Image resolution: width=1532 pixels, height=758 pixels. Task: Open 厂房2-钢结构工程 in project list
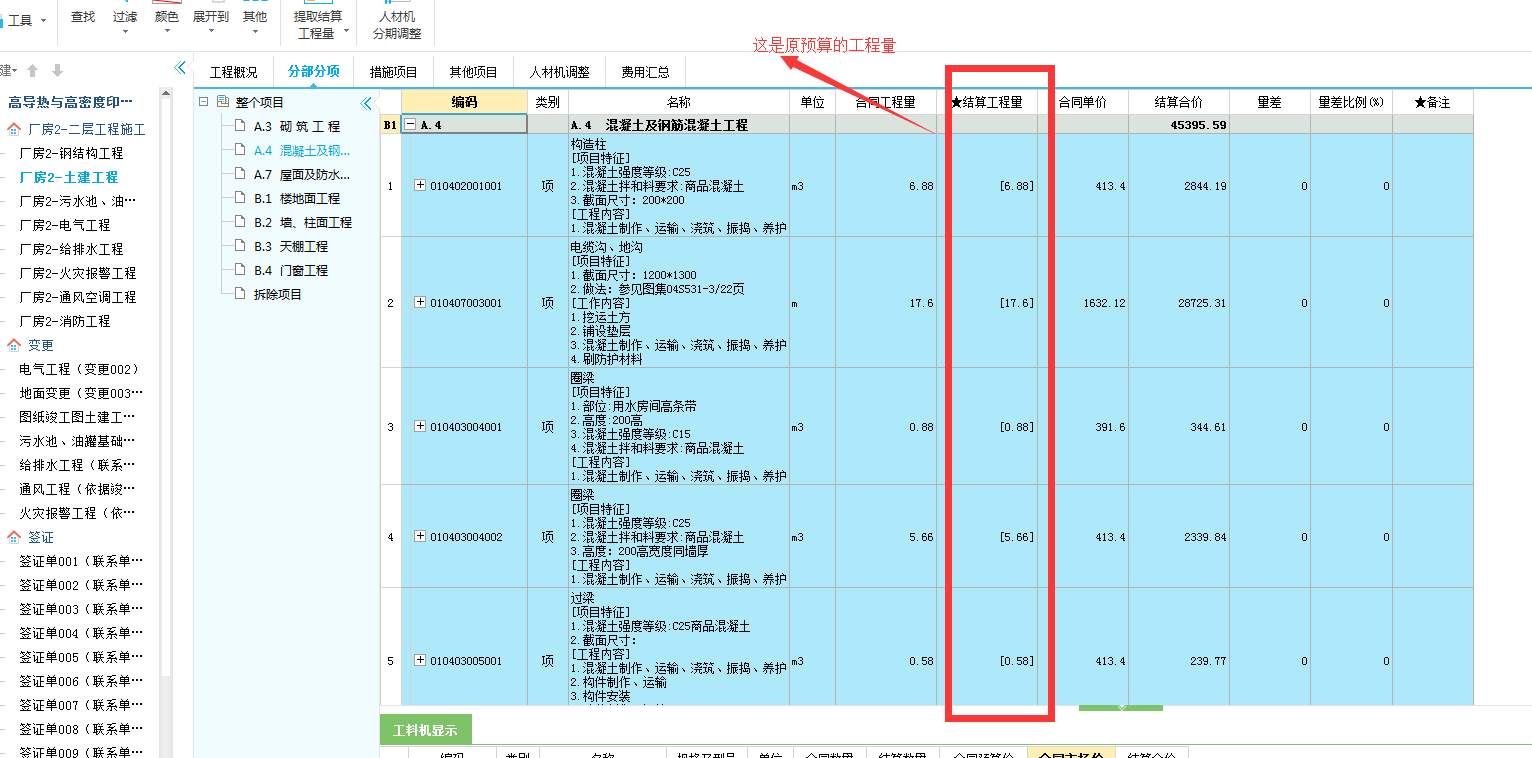71,153
